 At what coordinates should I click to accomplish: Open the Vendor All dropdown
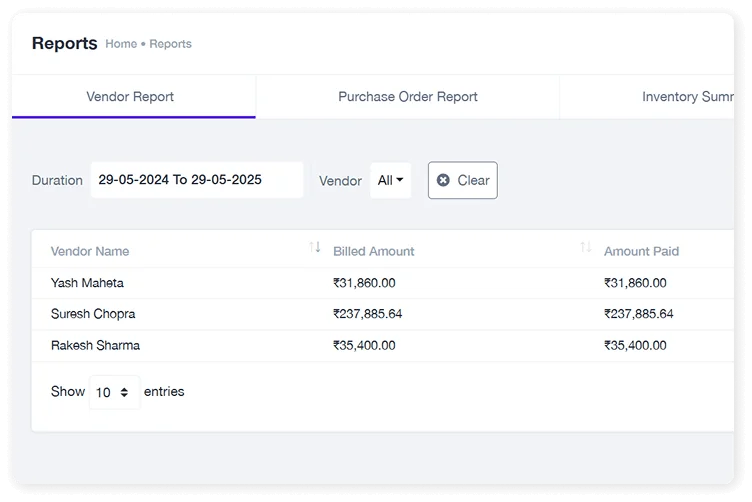[x=390, y=180]
